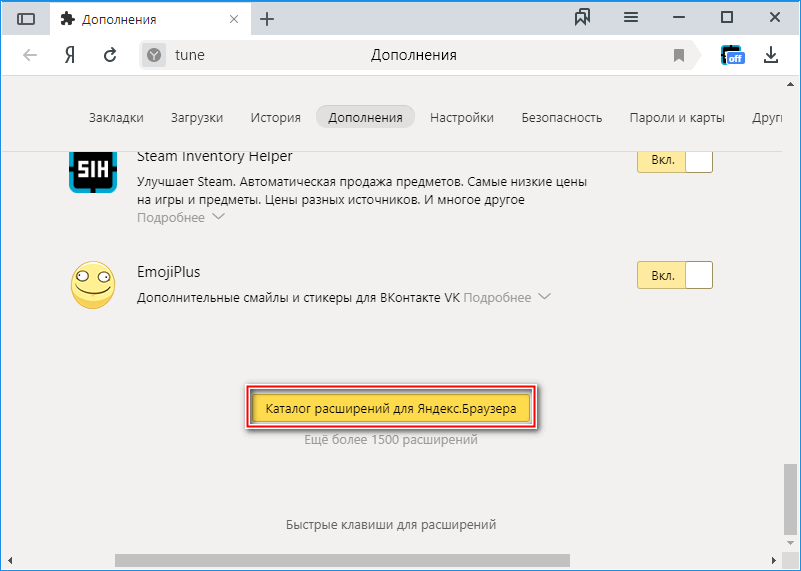Screen dimensions: 801x571
Task: Open the extension icon marked off
Action: tap(732, 55)
